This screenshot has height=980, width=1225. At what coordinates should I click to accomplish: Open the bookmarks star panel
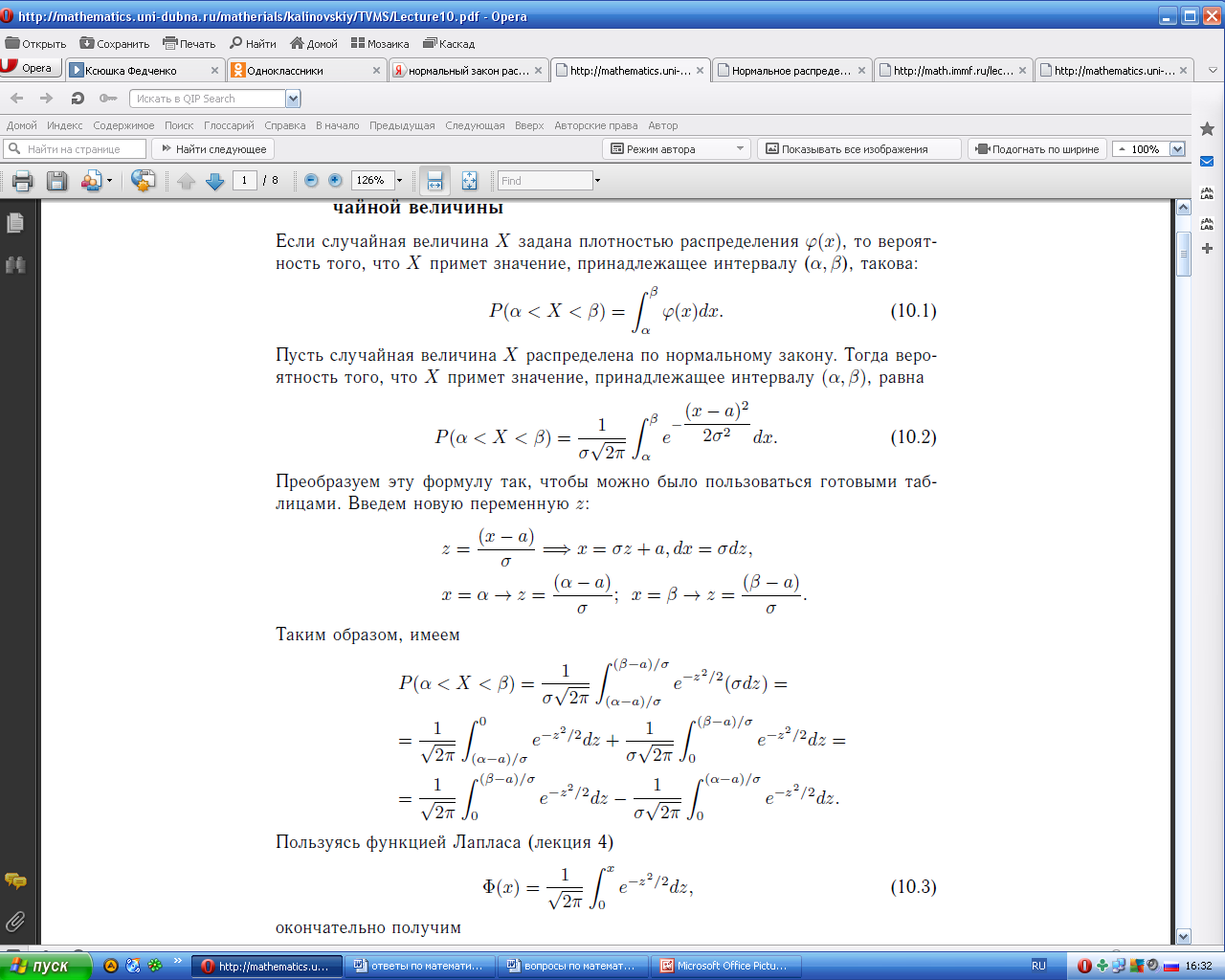pos(1207,128)
